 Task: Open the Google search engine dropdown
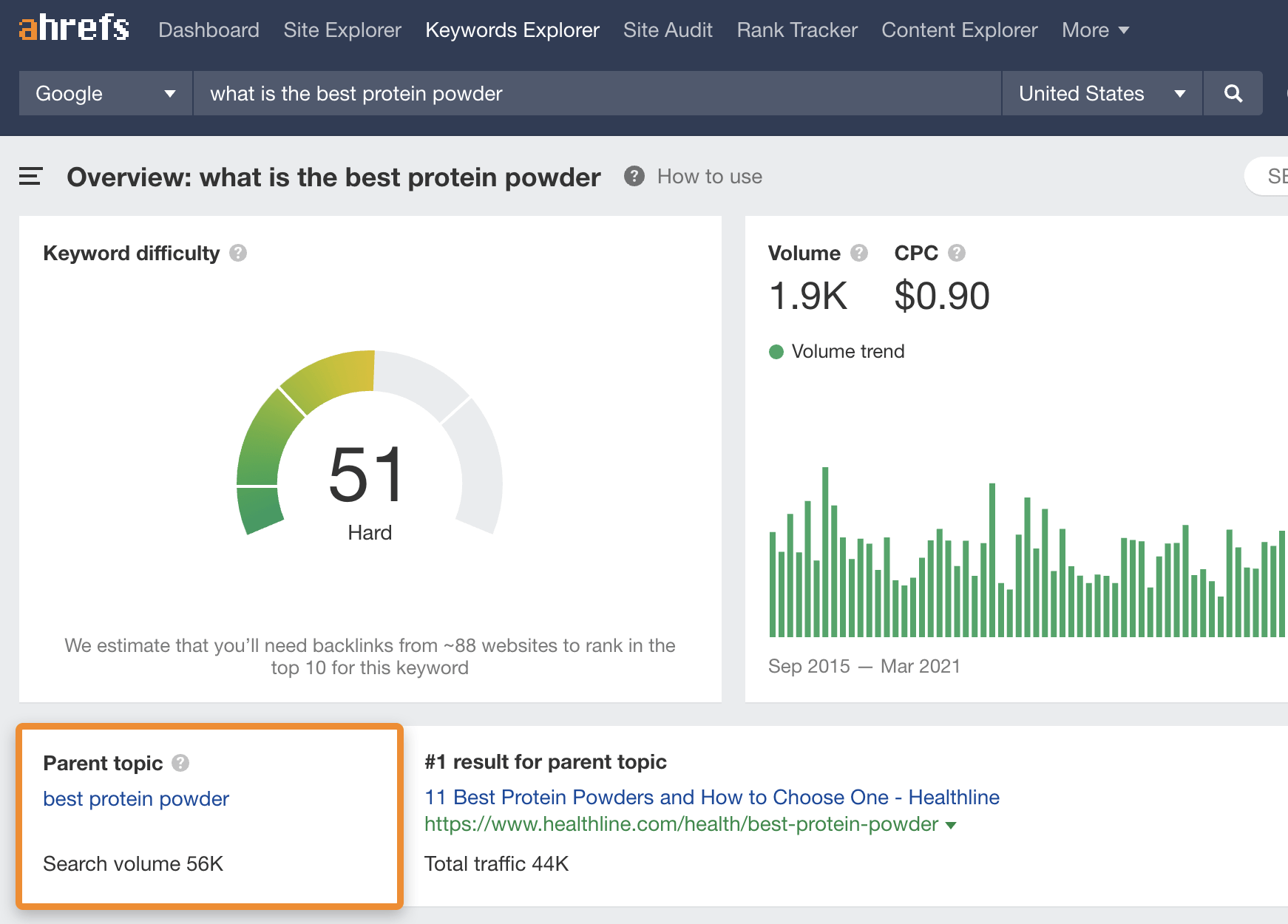pyautogui.click(x=105, y=93)
